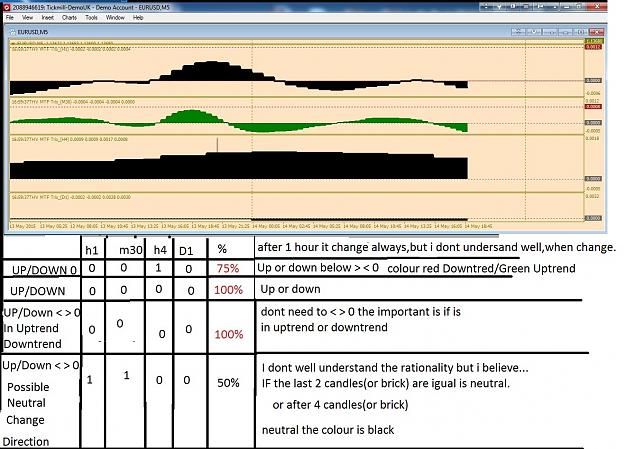Click the 14 May 18:45 time label
This screenshot has width=625, height=449.
(x=478, y=226)
